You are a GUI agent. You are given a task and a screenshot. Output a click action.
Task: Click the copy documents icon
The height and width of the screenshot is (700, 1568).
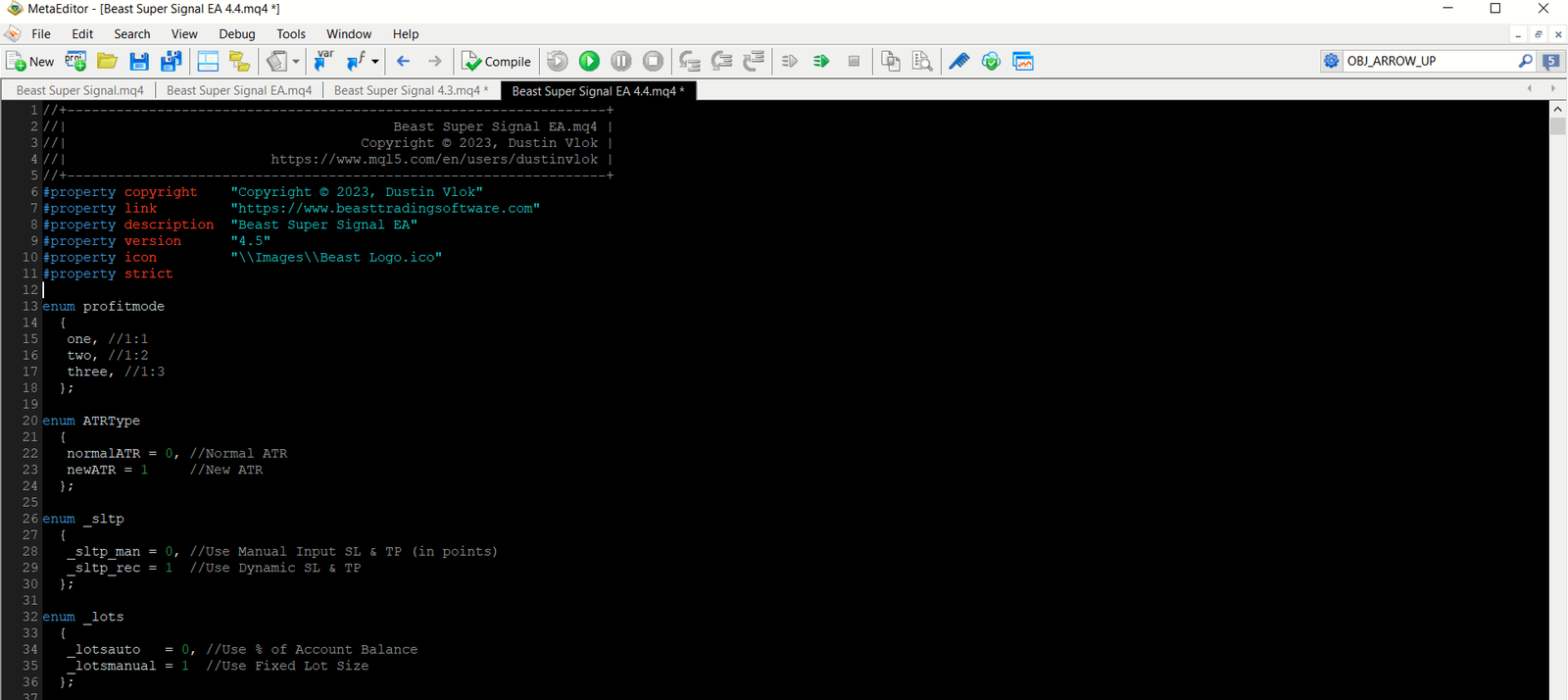(890, 61)
